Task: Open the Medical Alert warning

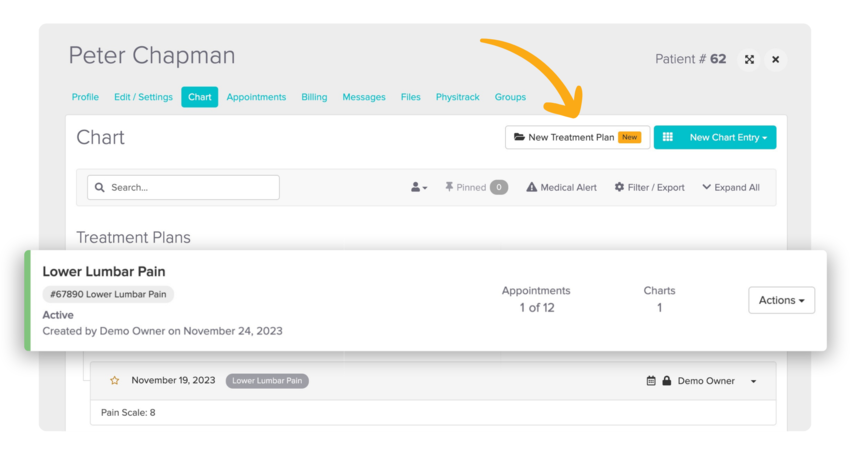Action: [x=561, y=187]
